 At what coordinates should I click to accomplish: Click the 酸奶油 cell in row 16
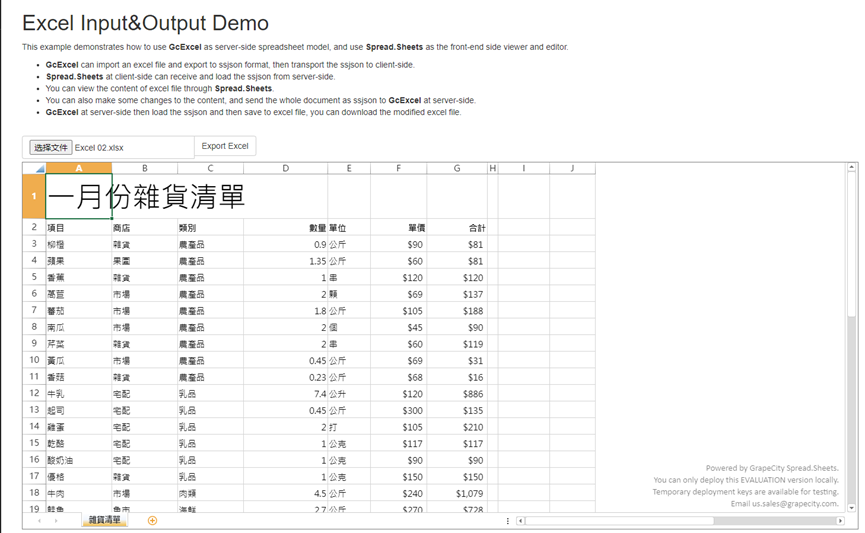pos(79,460)
